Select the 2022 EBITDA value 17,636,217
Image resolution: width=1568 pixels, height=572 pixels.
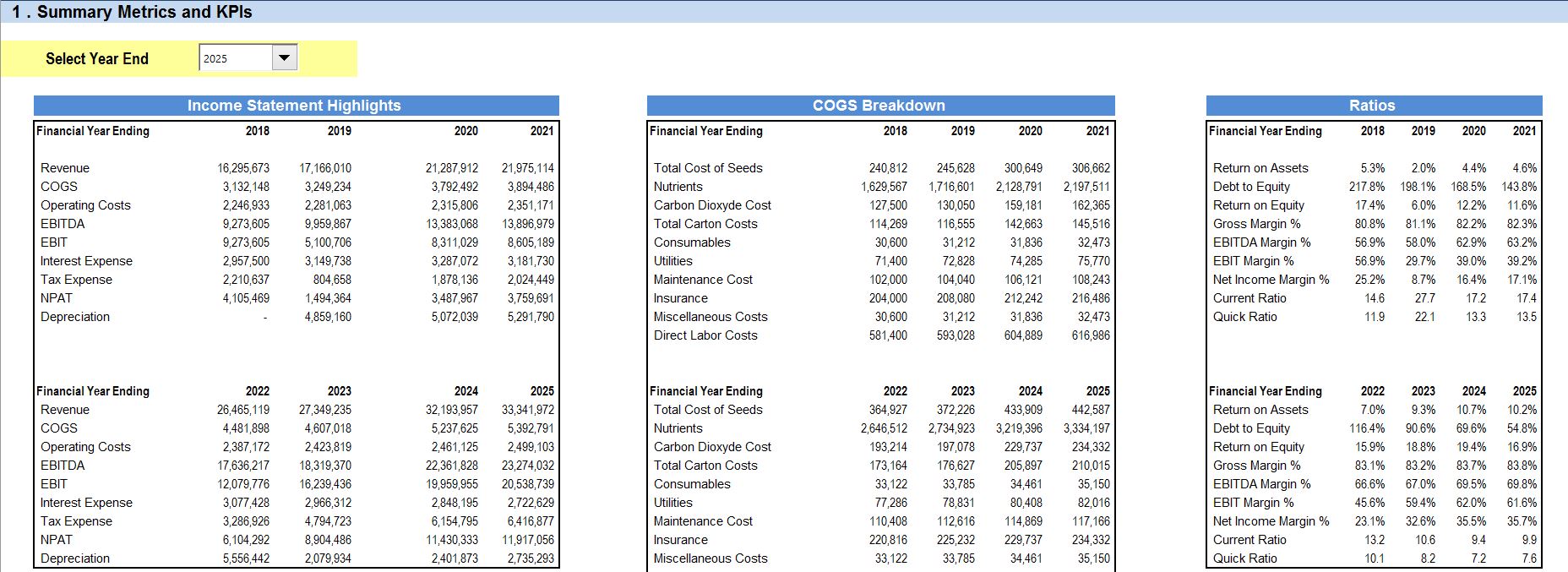(x=243, y=466)
